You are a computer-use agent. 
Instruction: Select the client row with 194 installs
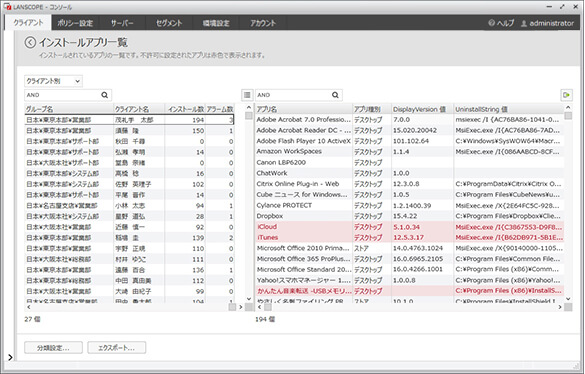pos(129,120)
